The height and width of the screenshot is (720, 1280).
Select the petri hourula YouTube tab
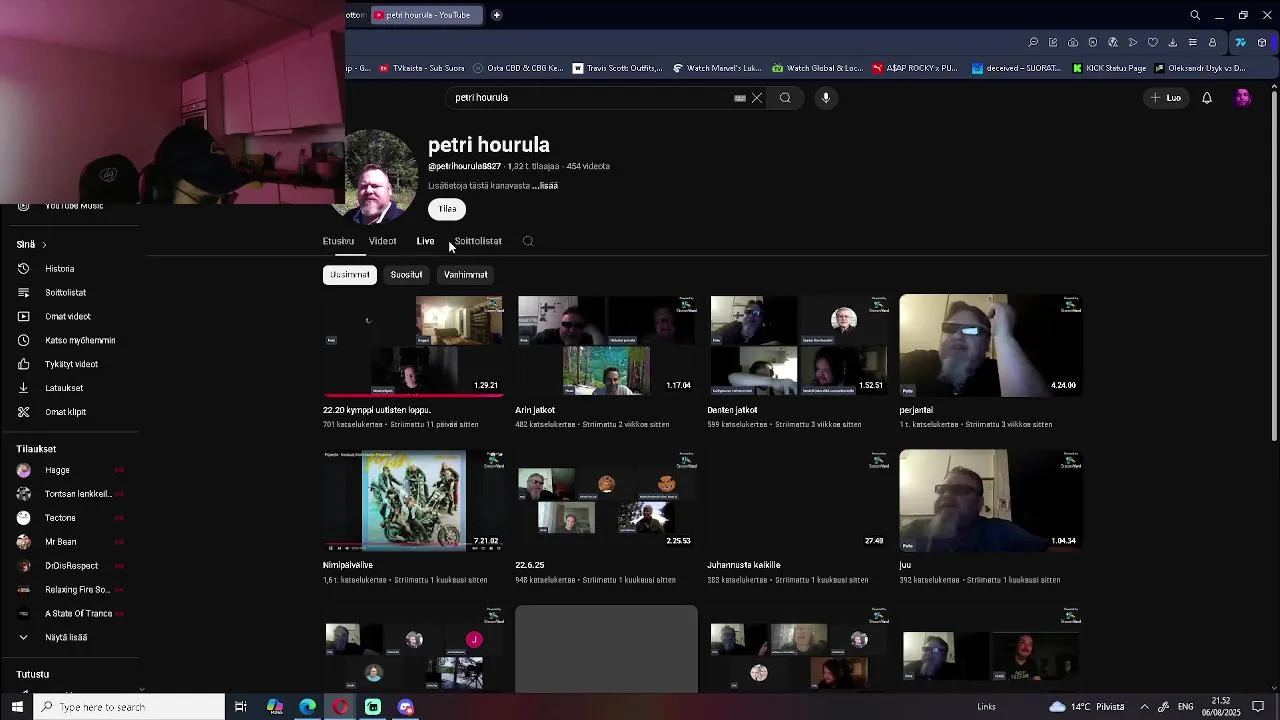pyautogui.click(x=427, y=15)
